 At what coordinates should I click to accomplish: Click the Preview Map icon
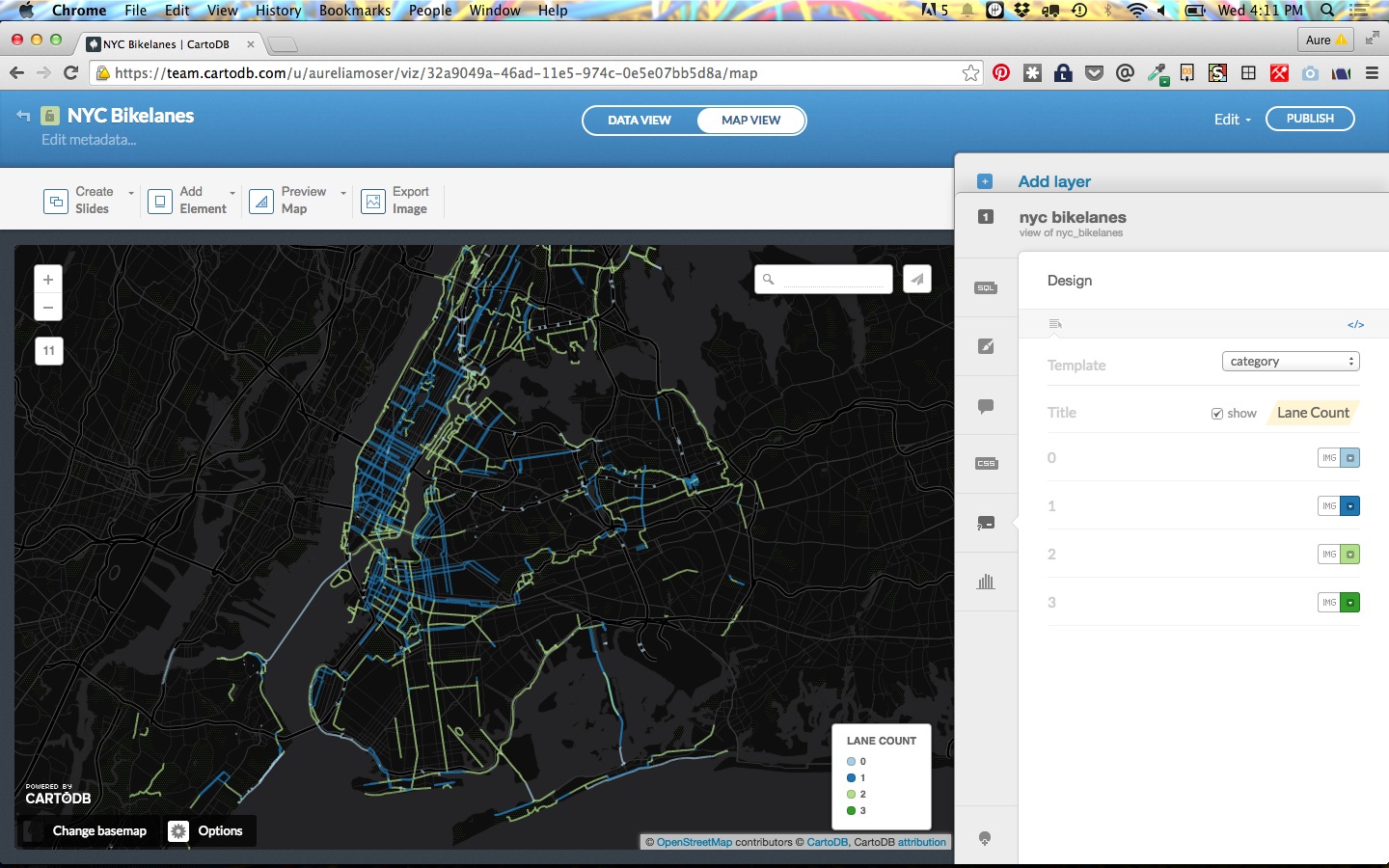261,201
